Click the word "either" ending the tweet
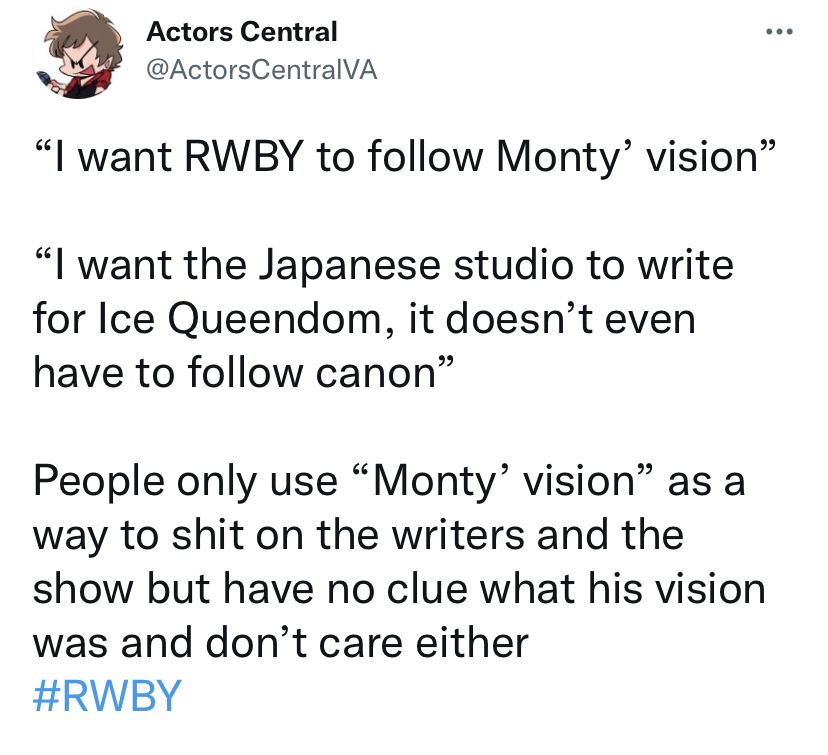This screenshot has width=828, height=755. (x=472, y=644)
